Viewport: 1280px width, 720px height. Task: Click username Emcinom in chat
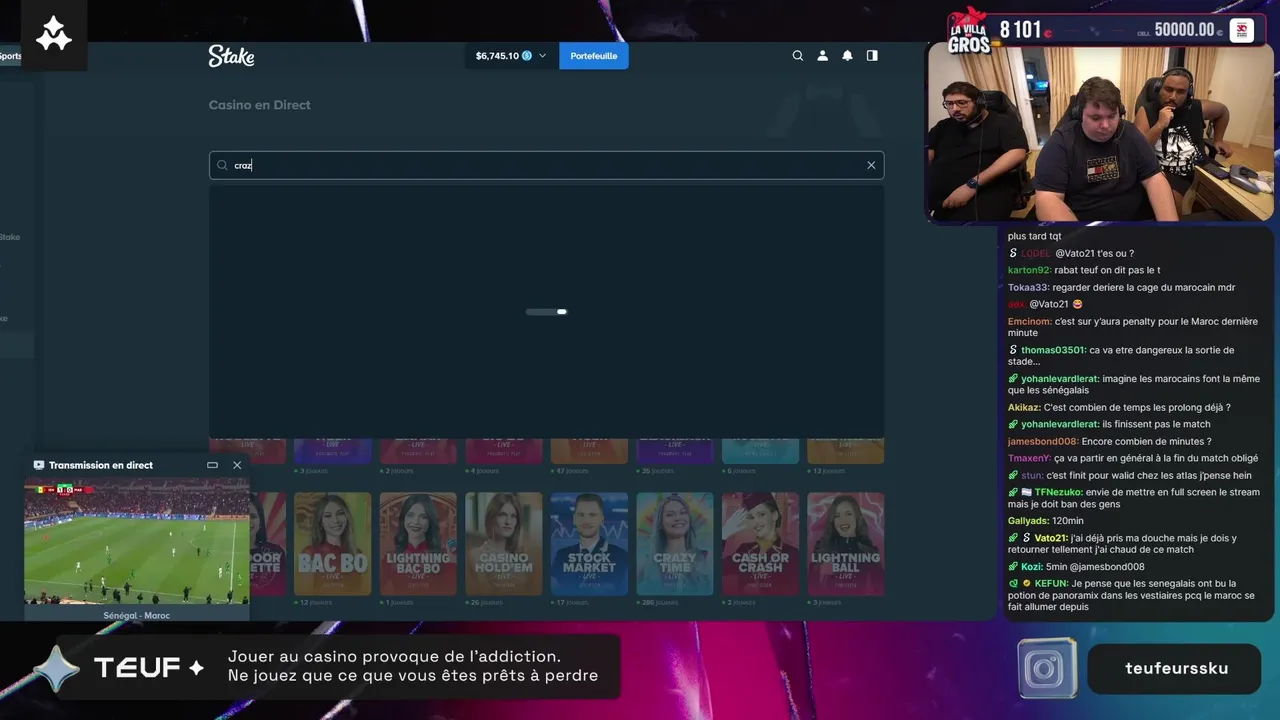tap(1030, 321)
